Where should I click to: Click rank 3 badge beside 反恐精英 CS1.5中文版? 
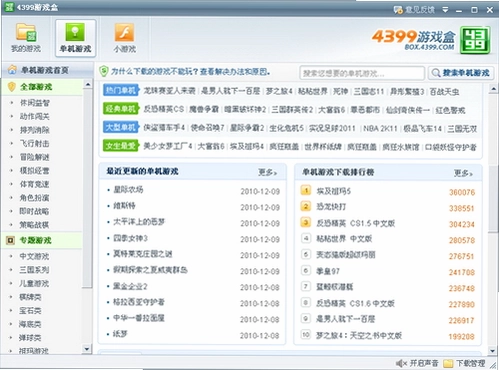tap(306, 222)
